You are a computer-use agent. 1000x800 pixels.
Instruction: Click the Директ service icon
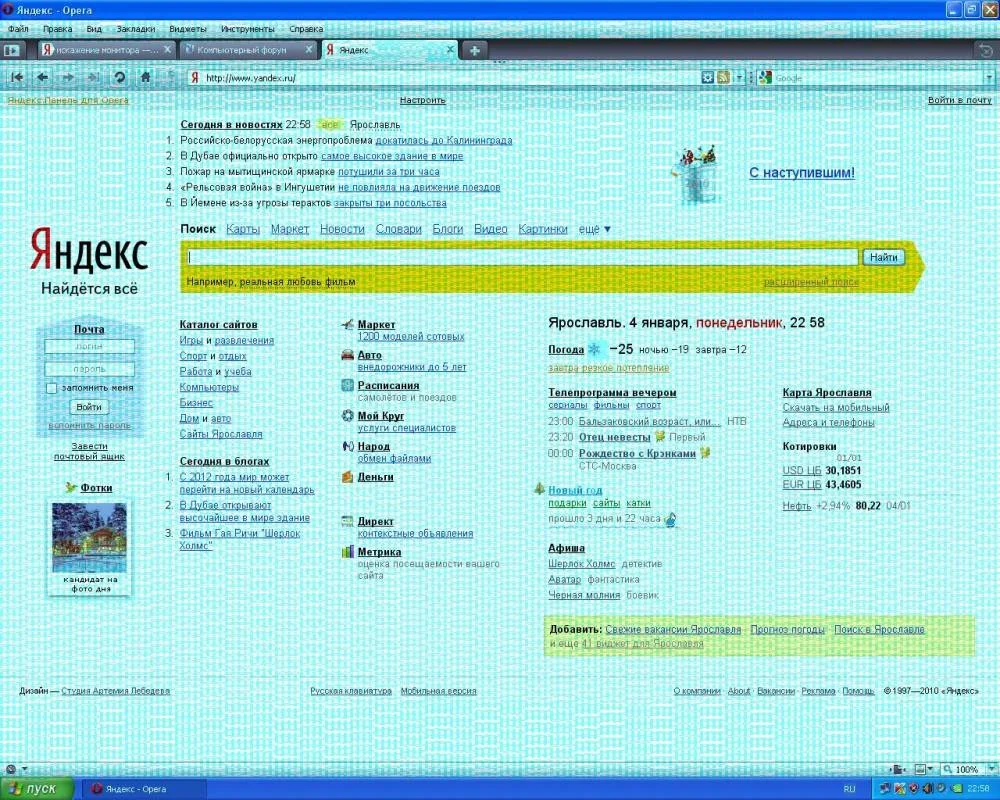coord(347,521)
